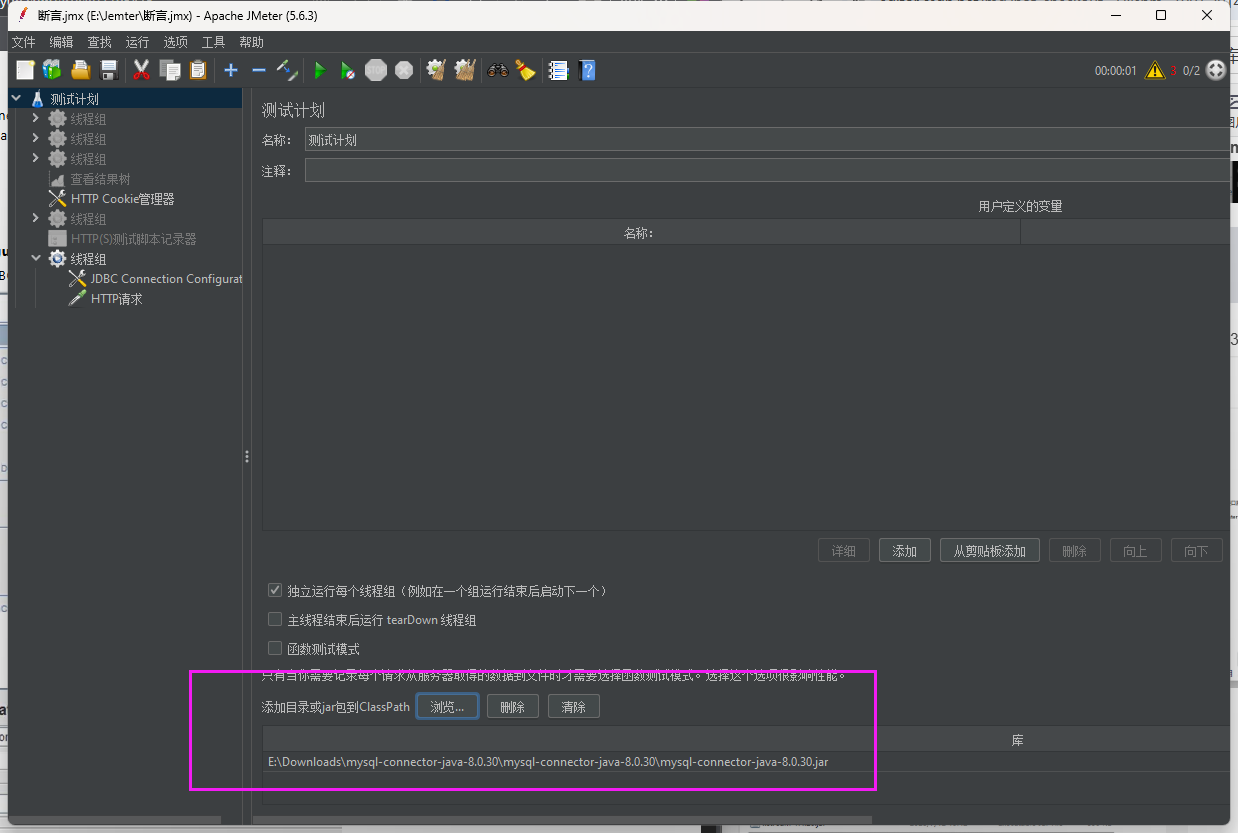Select JDBC Connection Configuration tree item
The width and height of the screenshot is (1238, 833).
point(166,278)
